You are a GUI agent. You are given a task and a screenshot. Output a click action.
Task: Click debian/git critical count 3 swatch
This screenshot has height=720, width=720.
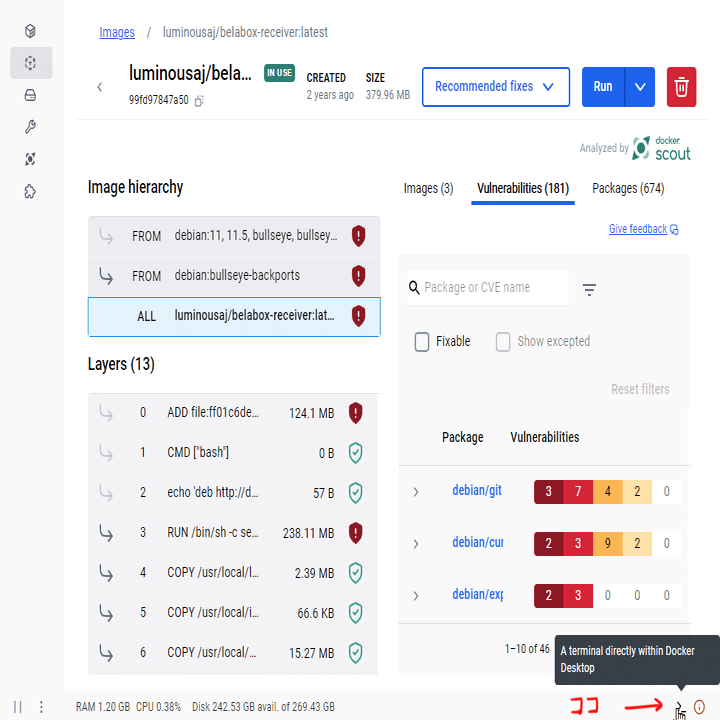coord(548,492)
